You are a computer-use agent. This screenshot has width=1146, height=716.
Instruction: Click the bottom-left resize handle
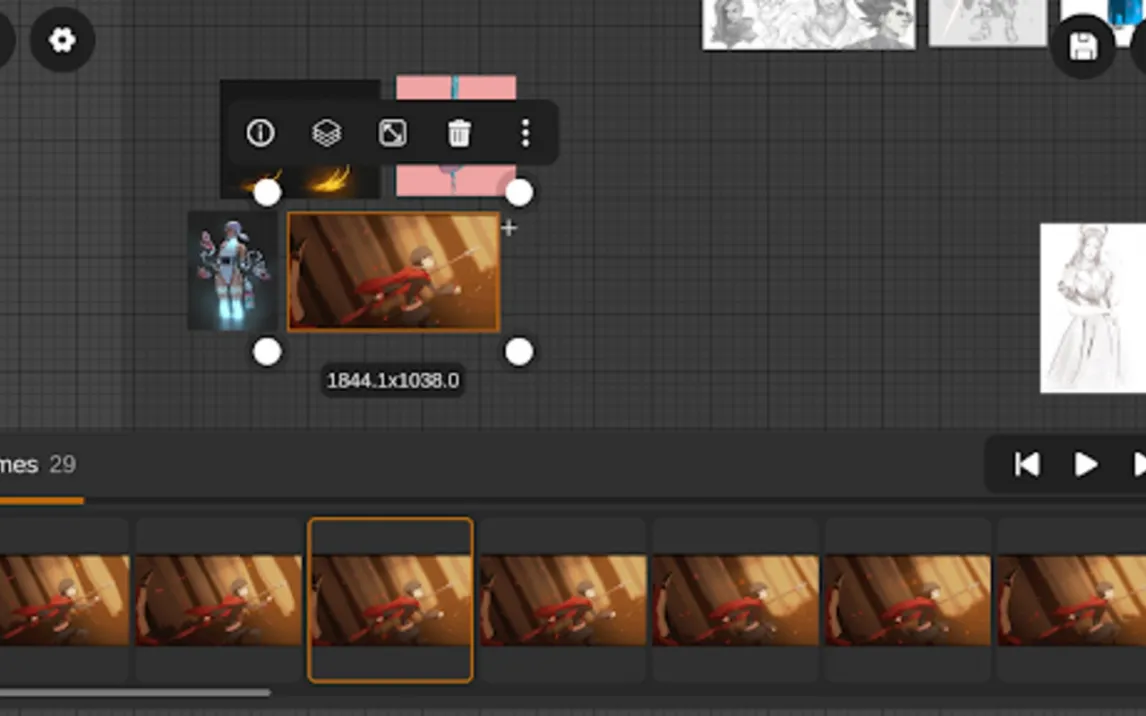(267, 352)
